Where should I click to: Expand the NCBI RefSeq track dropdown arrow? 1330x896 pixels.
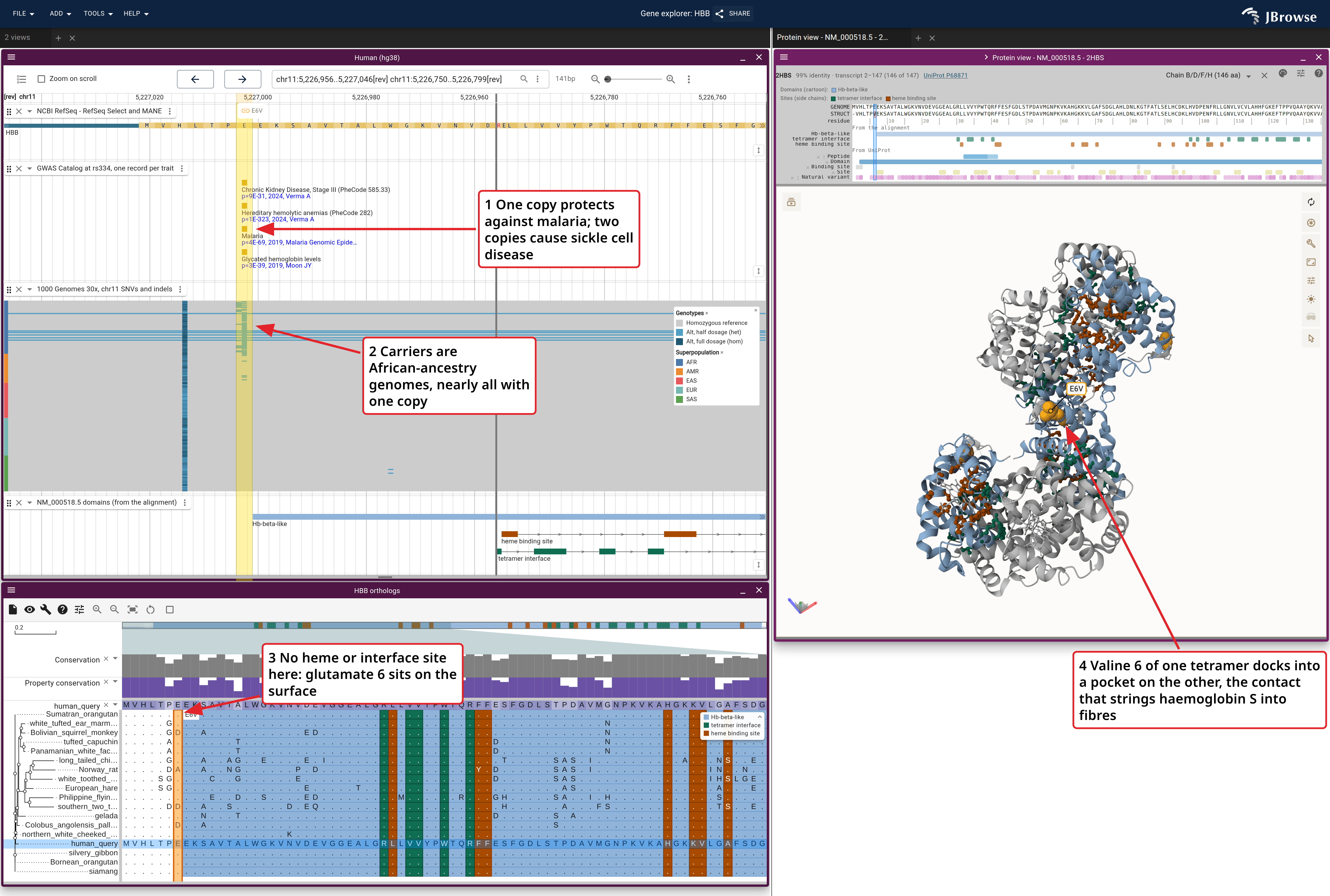pos(30,112)
